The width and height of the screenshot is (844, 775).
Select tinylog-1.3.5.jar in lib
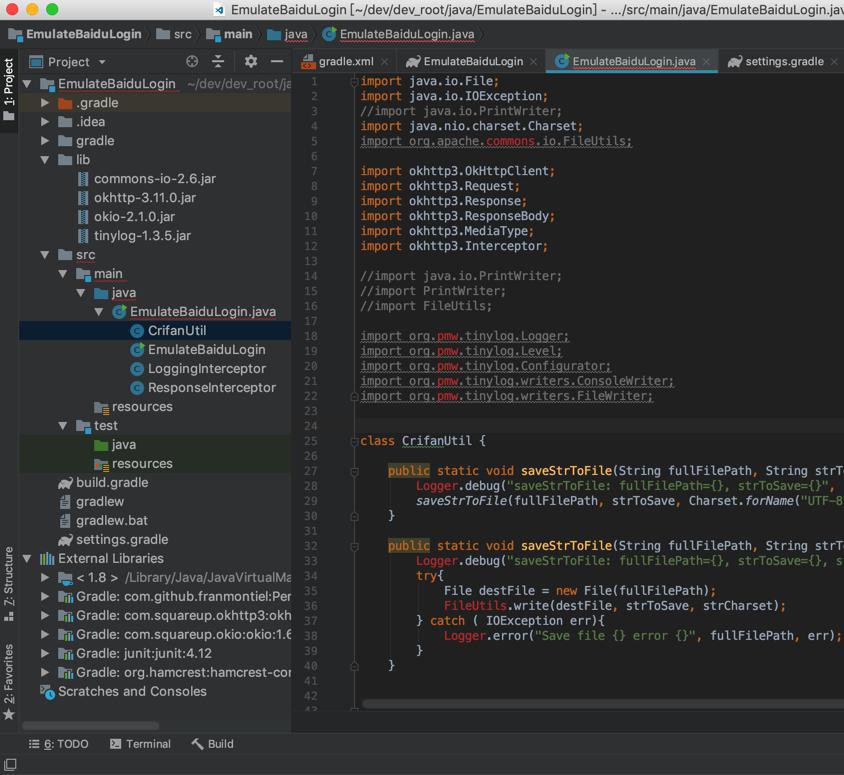(x=143, y=236)
